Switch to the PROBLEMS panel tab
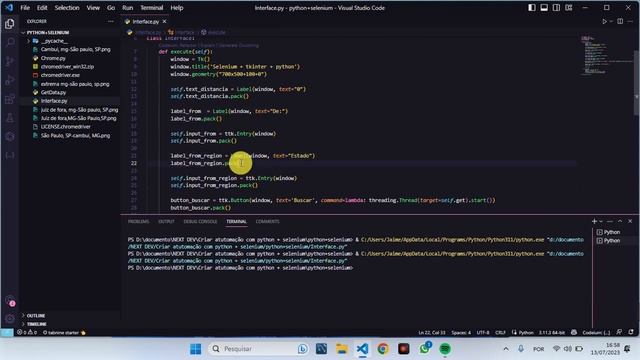Image resolution: width=640 pixels, height=360 pixels. pos(138,222)
